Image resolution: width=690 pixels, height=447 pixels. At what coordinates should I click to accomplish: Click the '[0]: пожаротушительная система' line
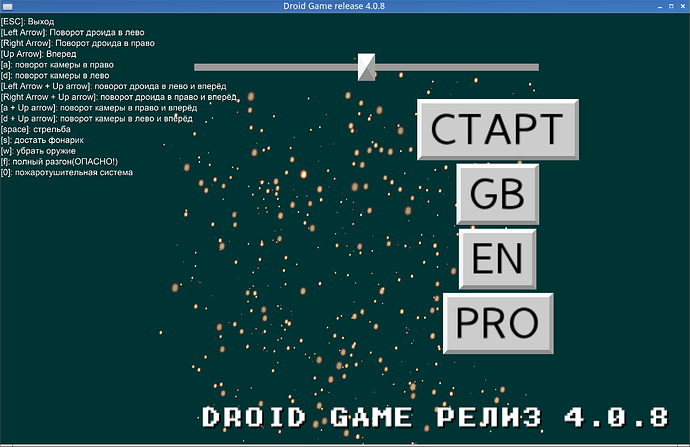click(67, 172)
